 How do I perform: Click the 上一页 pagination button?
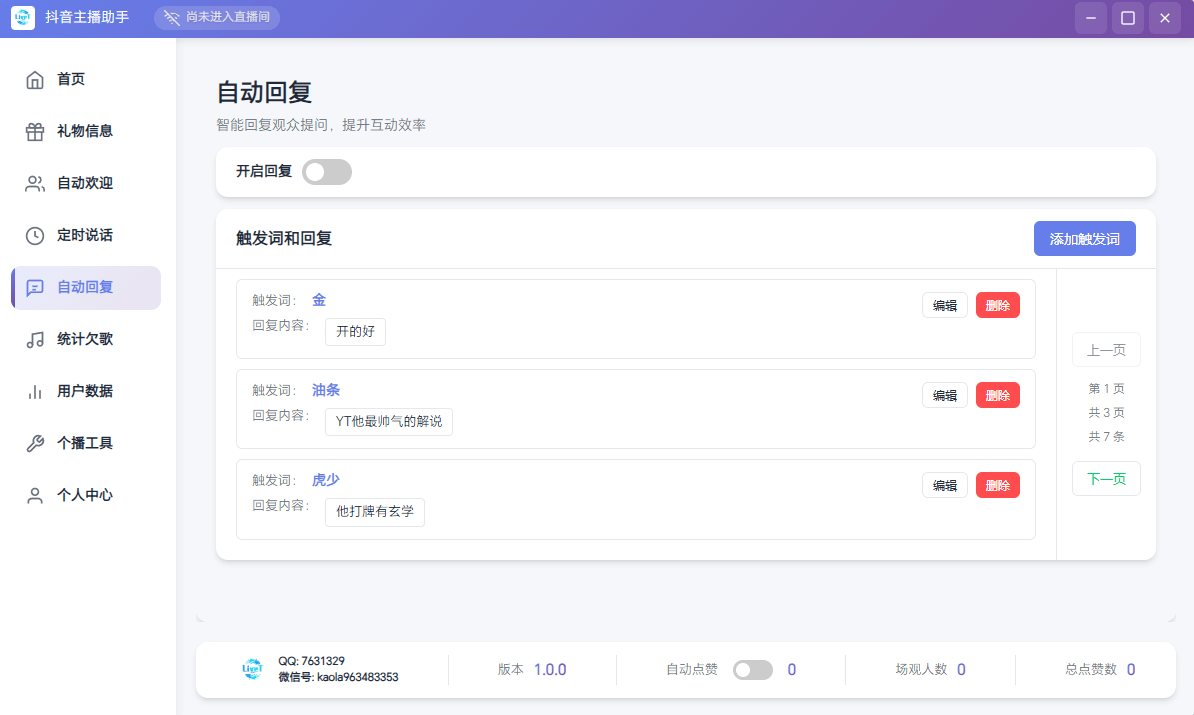coord(1106,349)
